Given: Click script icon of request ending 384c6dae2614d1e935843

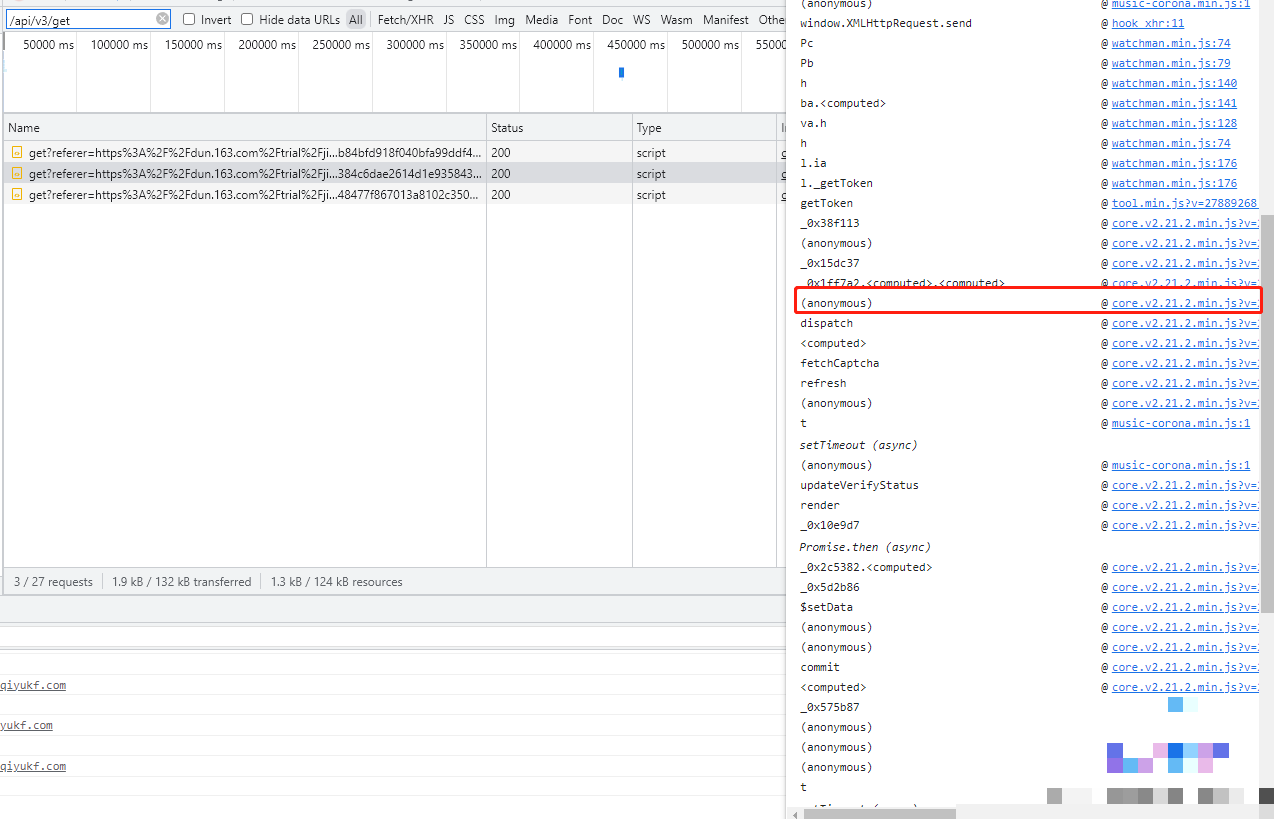Looking at the screenshot, I should [17, 174].
